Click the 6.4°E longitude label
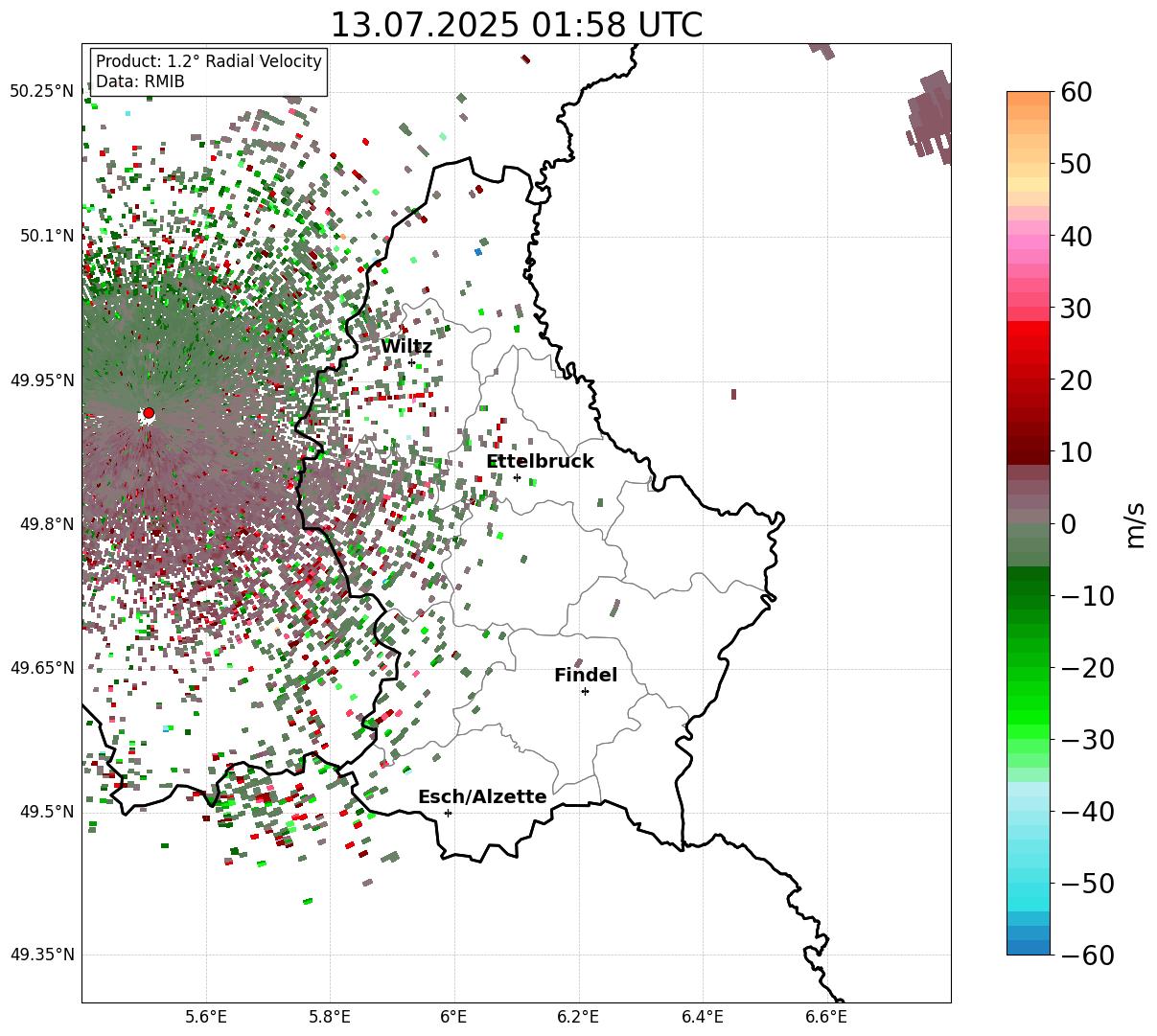Image resolution: width=1157 pixels, height=1036 pixels. pos(702,1017)
